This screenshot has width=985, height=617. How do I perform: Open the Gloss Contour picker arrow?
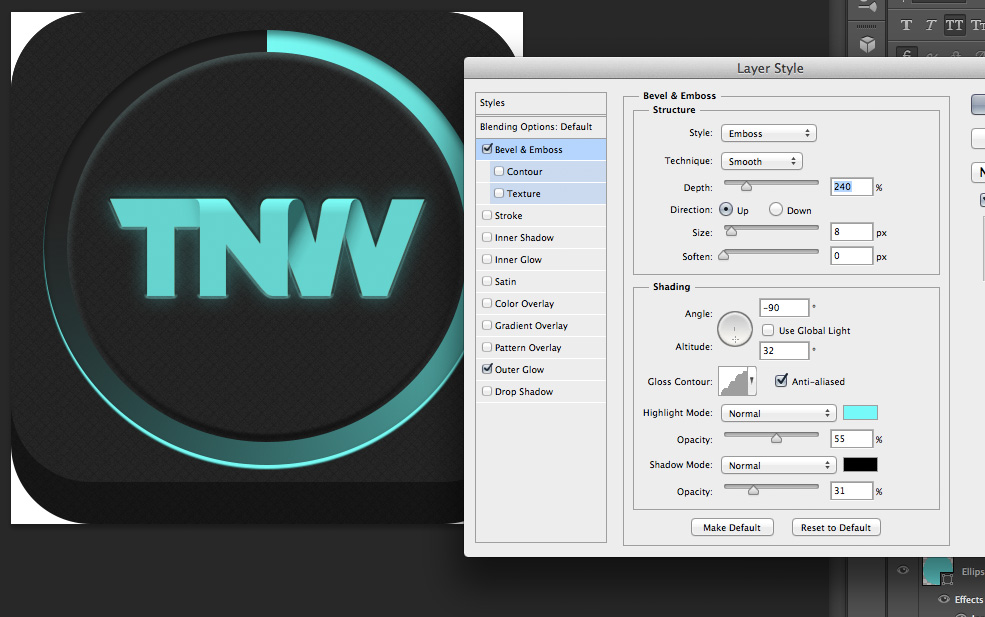click(x=752, y=381)
